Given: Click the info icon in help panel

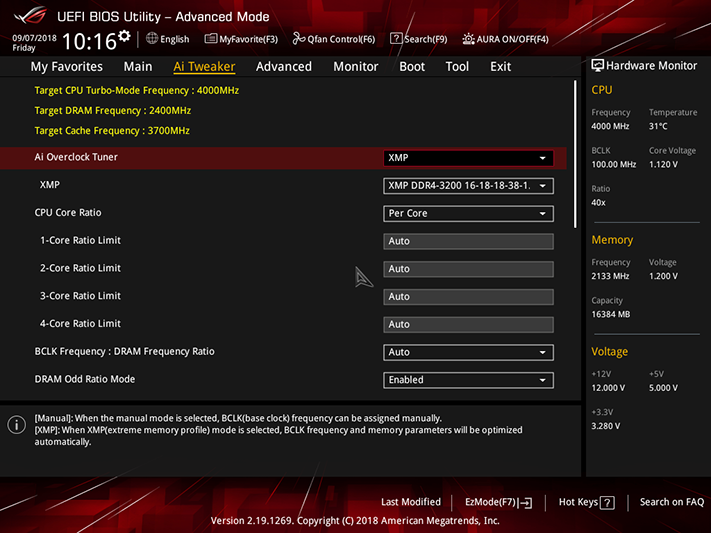Looking at the screenshot, I should tap(17, 425).
